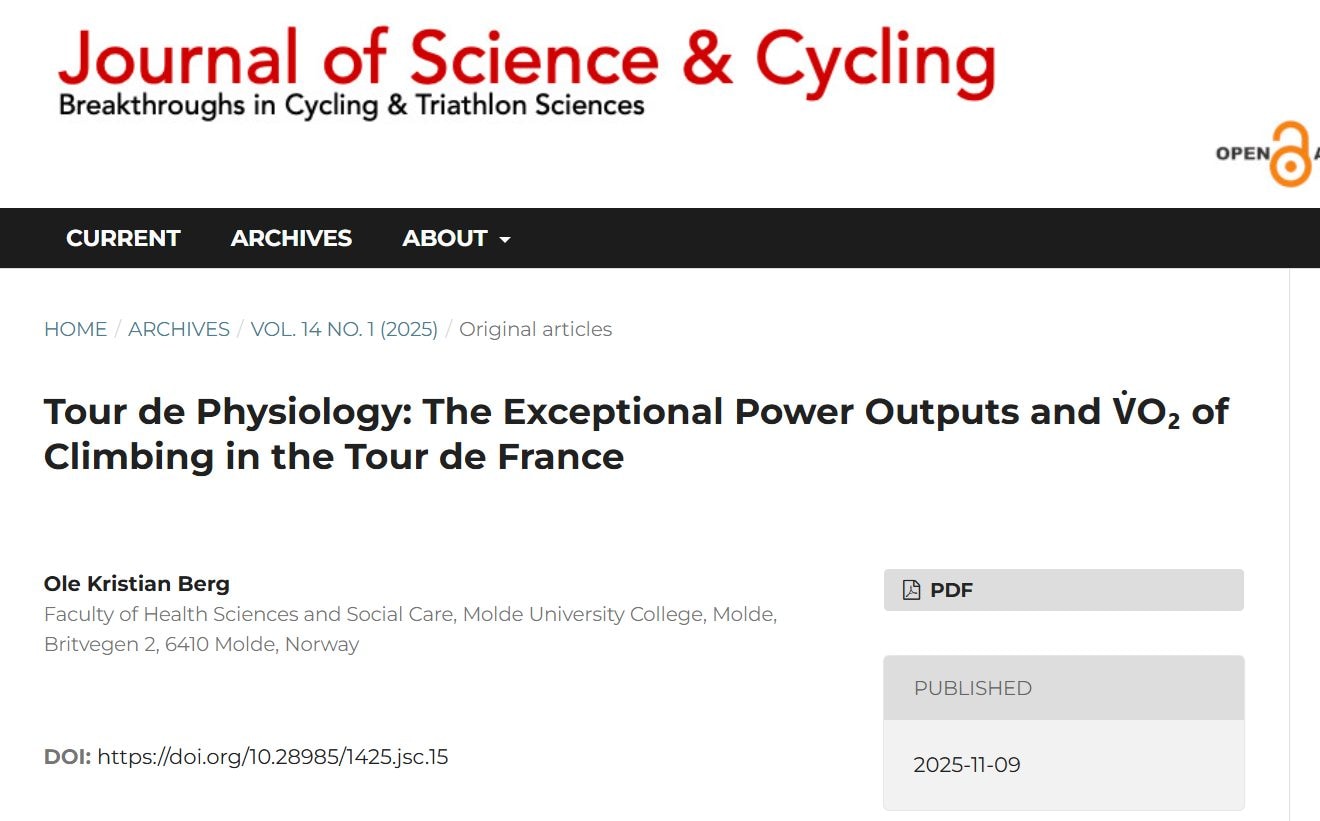1320x821 pixels.
Task: Click the PUBLISHED panel header
Action: coord(1063,688)
